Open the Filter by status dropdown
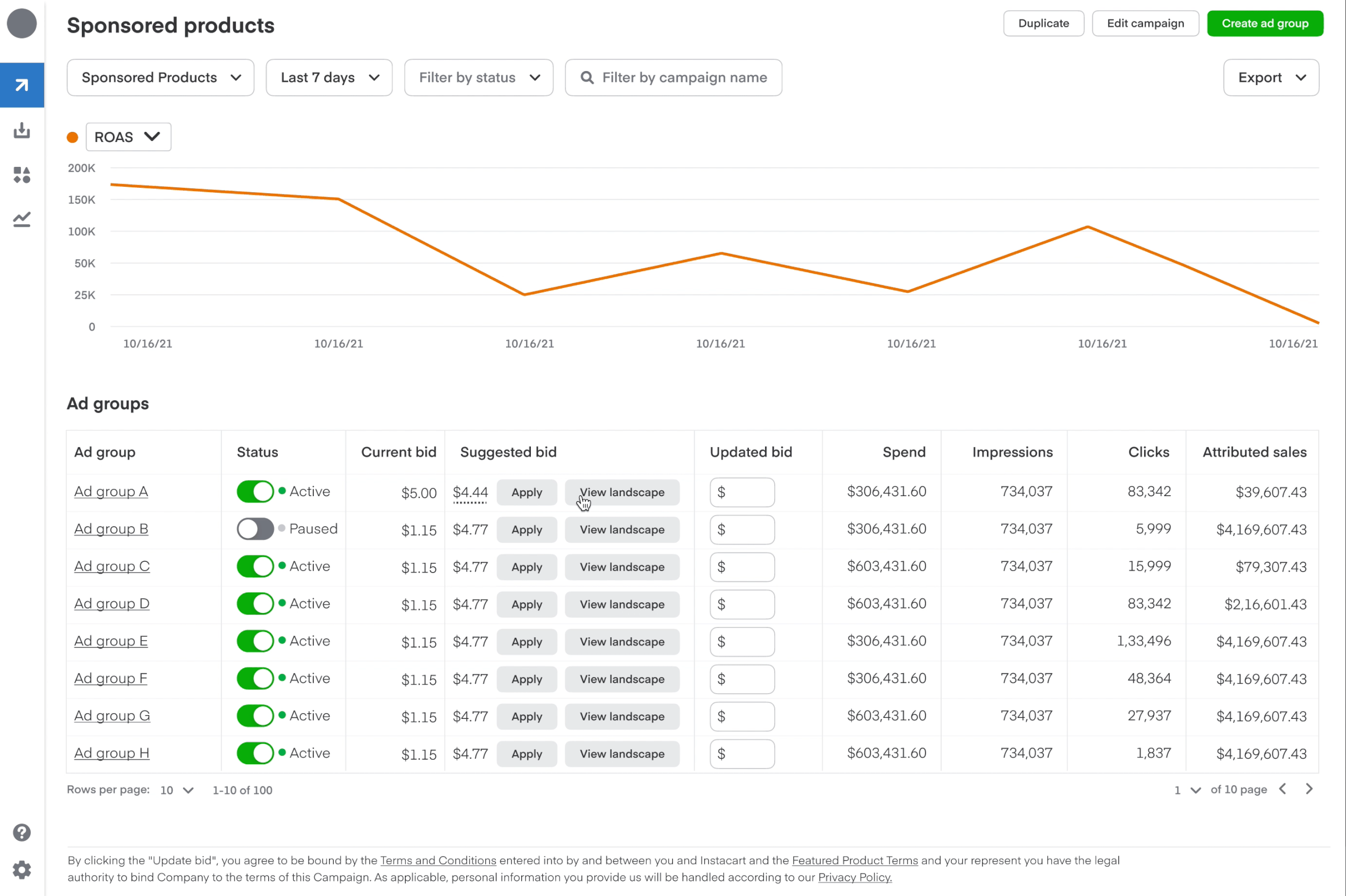The height and width of the screenshot is (896, 1346). tap(479, 77)
